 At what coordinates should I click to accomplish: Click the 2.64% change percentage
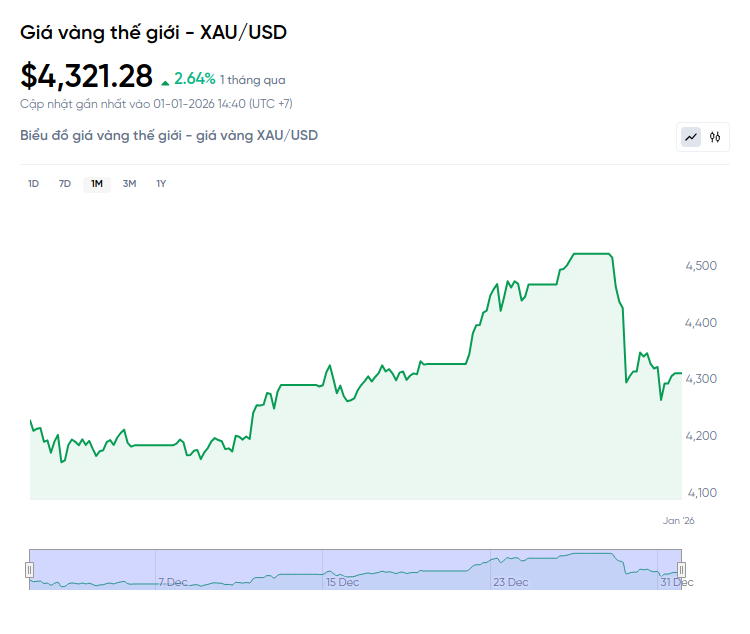[195, 78]
